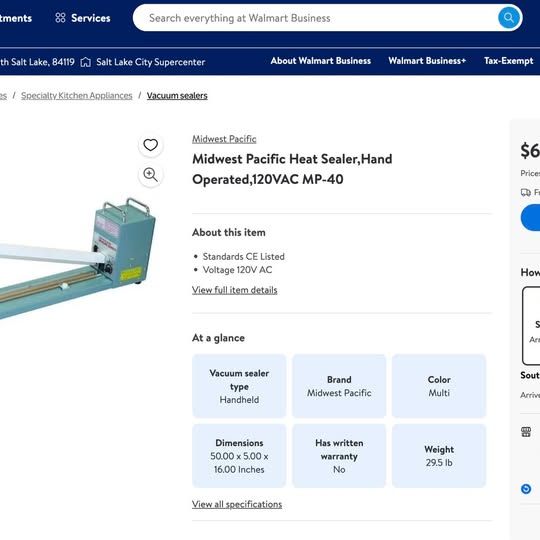Click the Voltage 120V AC bullet
The image size is (540, 540).
[237, 270]
